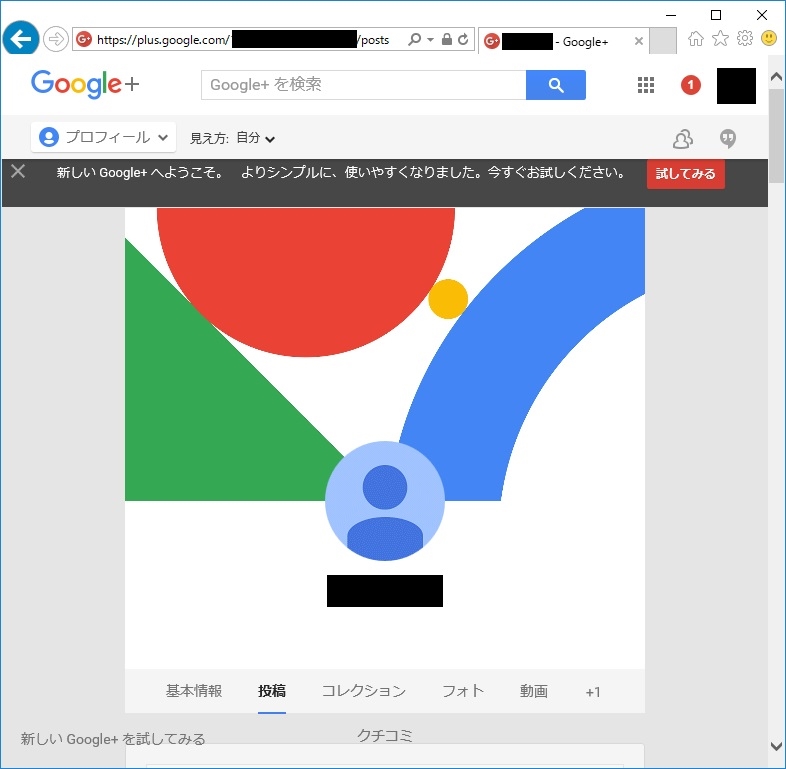The image size is (786, 769).
Task: Click the security lock icon
Action: point(446,39)
